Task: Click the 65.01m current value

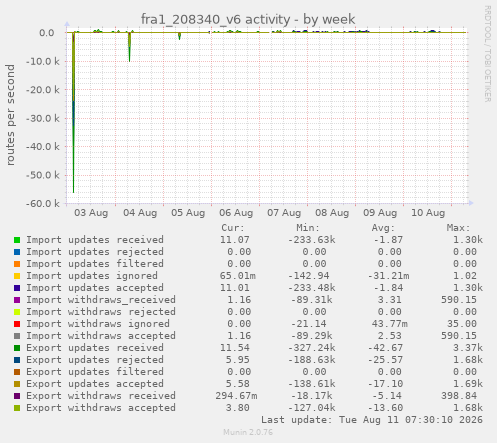Action: [238, 276]
